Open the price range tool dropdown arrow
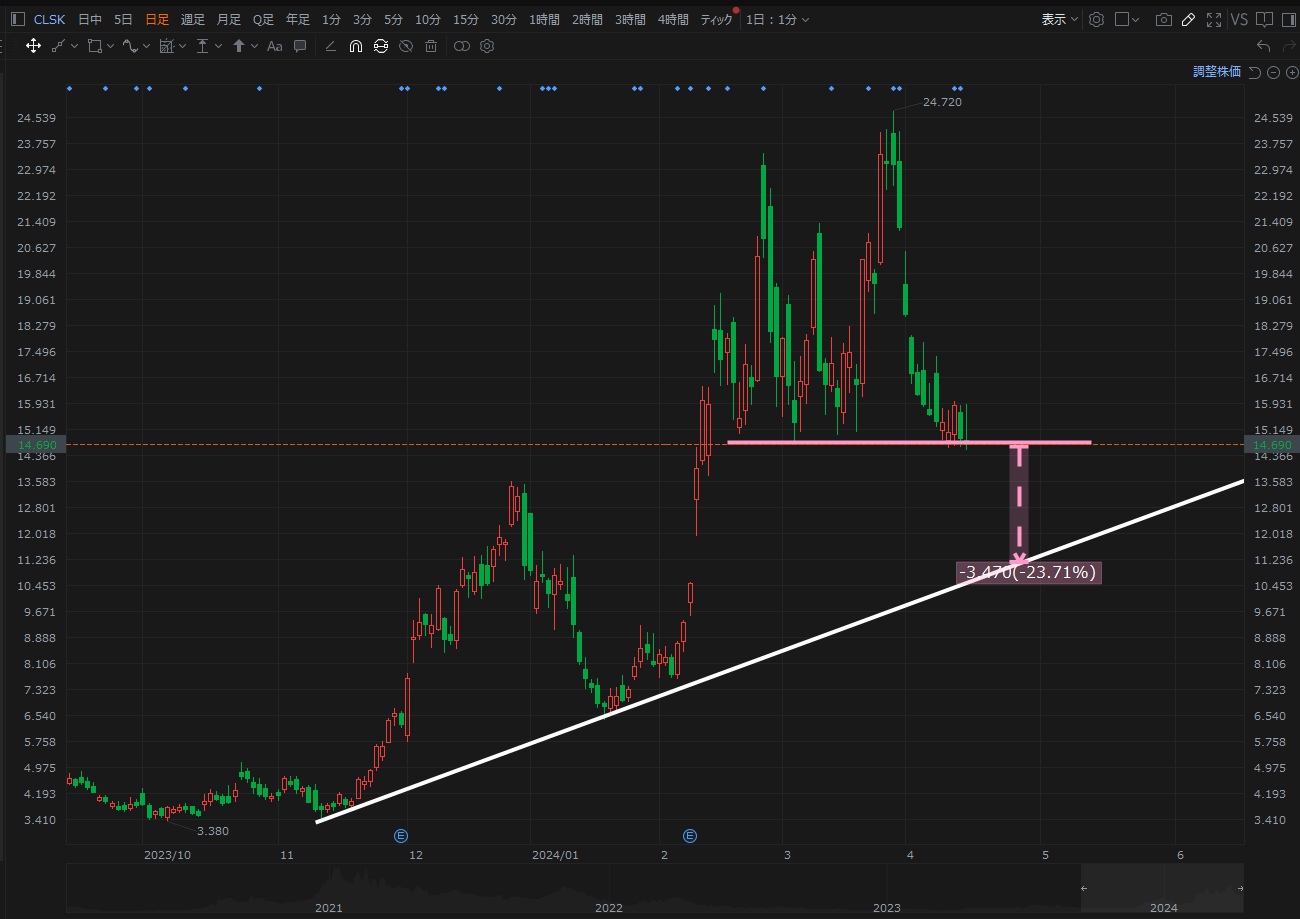Screen dimensions: 1300x919 (x=218, y=46)
